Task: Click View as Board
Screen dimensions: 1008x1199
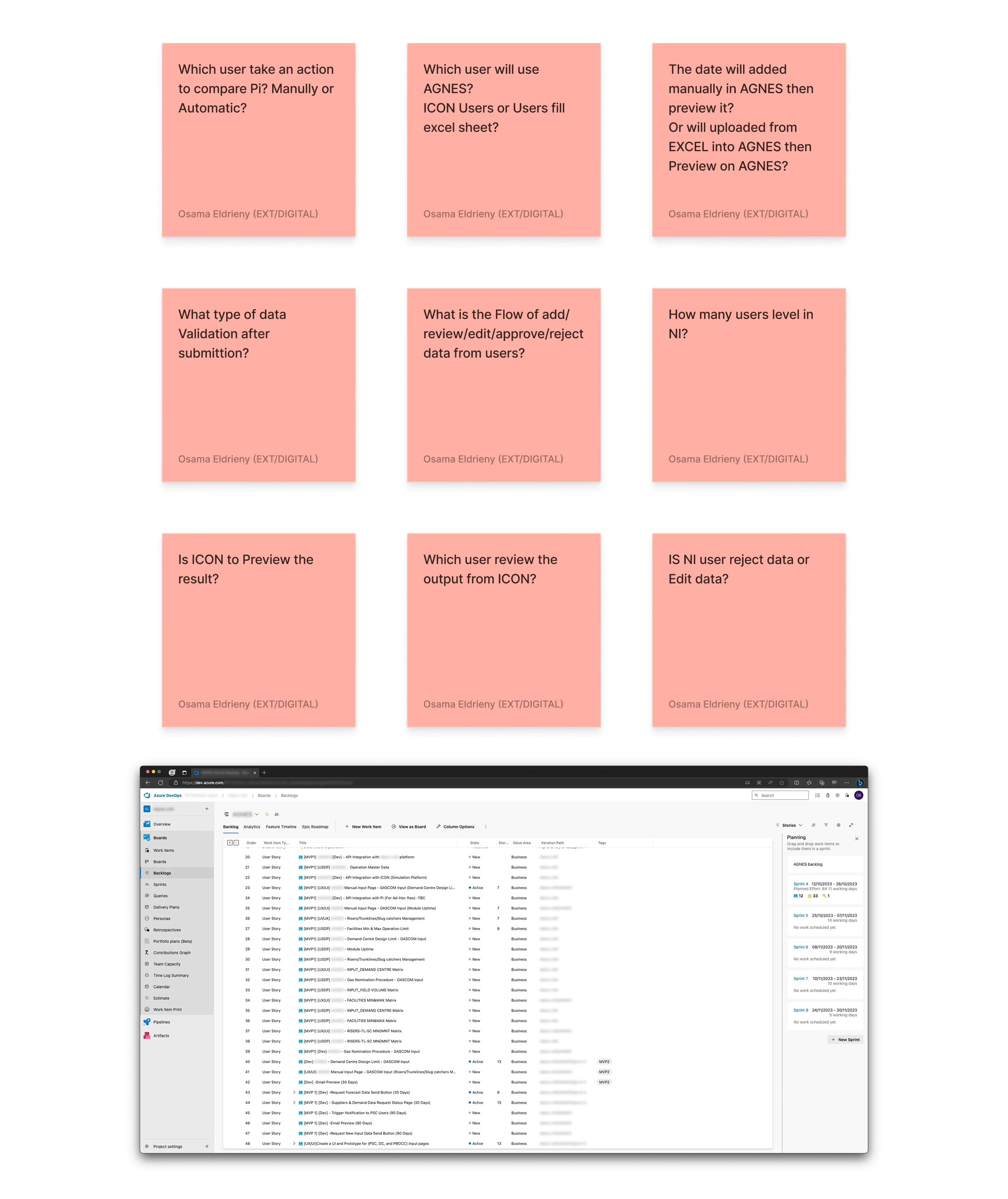Action: [x=408, y=827]
